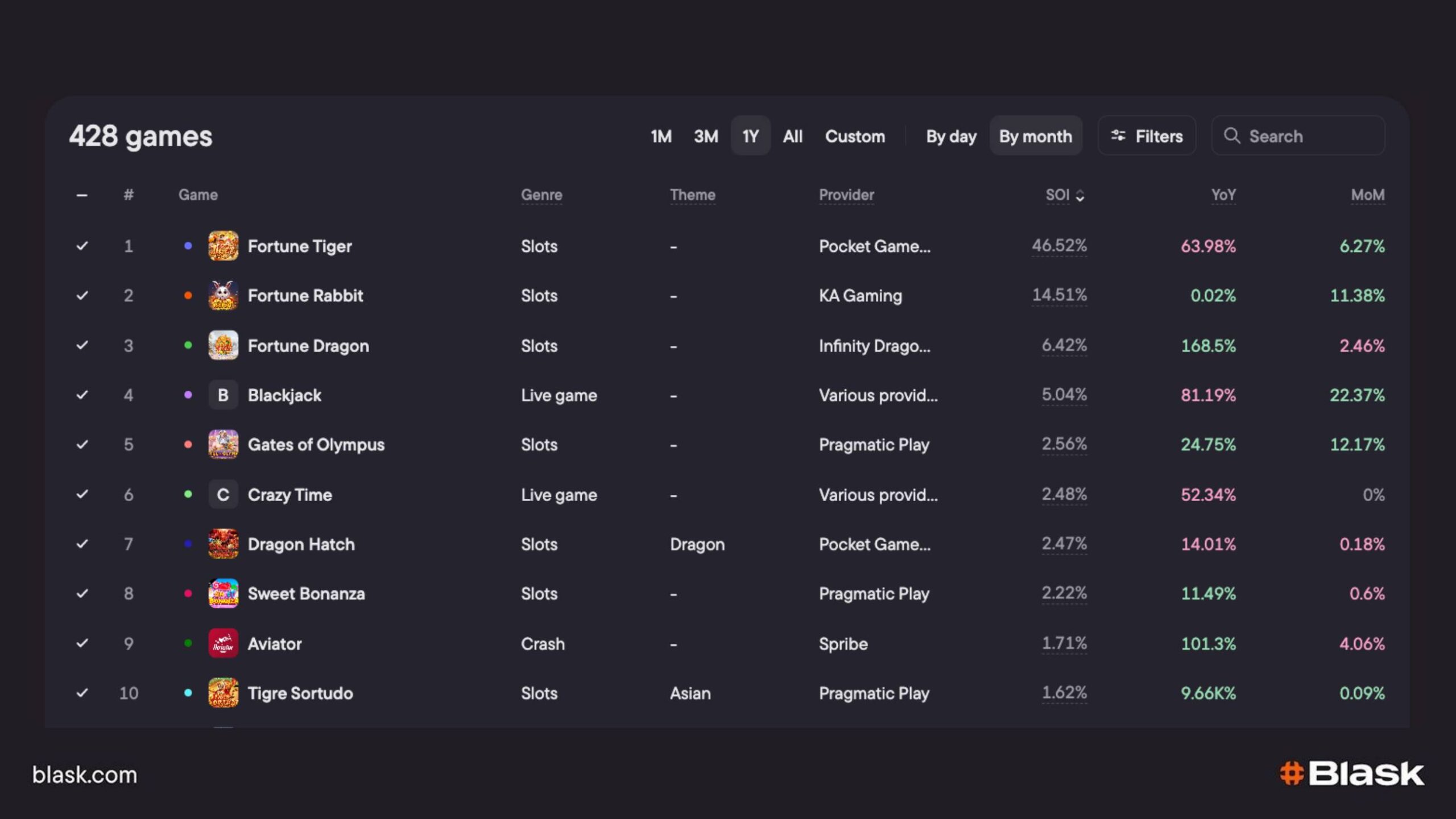1456x819 pixels.
Task: Select the Custom date range option
Action: [x=854, y=136]
